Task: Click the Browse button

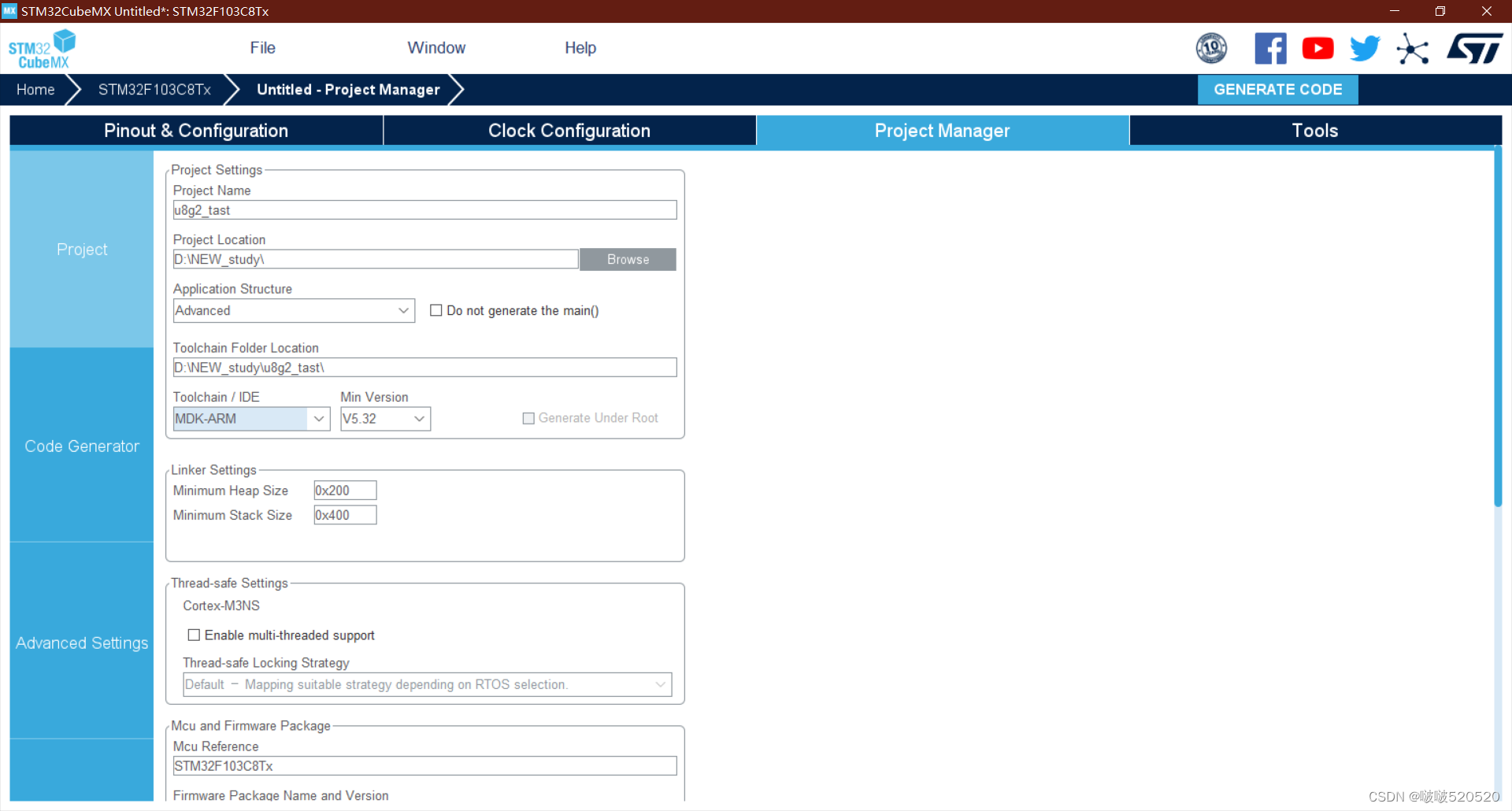Action: tap(628, 259)
